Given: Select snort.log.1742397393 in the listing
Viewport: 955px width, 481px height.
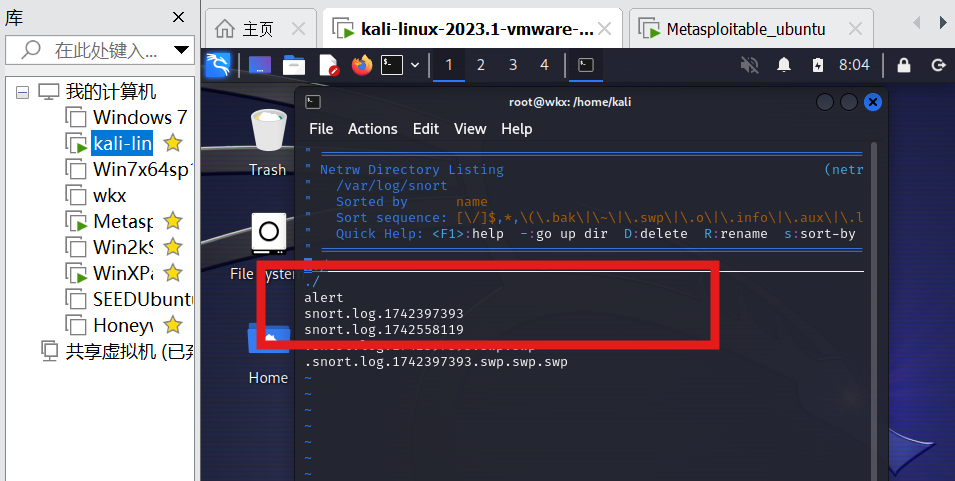Looking at the screenshot, I should click(384, 314).
